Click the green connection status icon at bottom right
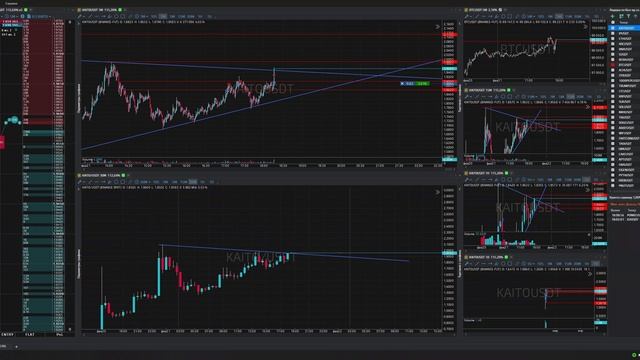 click(634, 355)
